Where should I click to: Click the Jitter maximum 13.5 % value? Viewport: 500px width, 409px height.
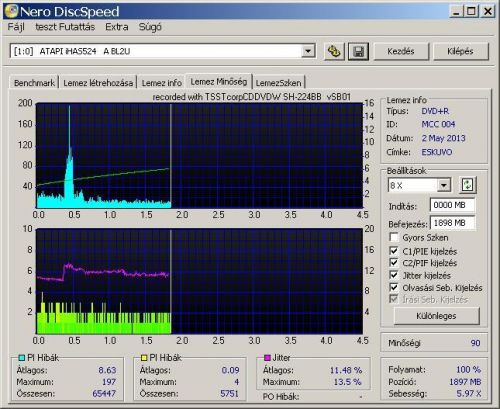[348, 382]
